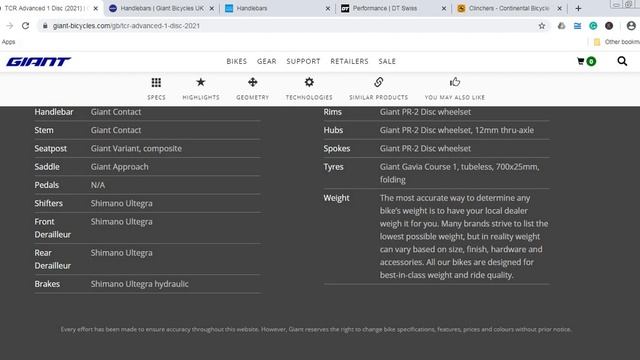Open the SUPPORT menu
Viewport: 640px width, 360px height.
tap(303, 61)
